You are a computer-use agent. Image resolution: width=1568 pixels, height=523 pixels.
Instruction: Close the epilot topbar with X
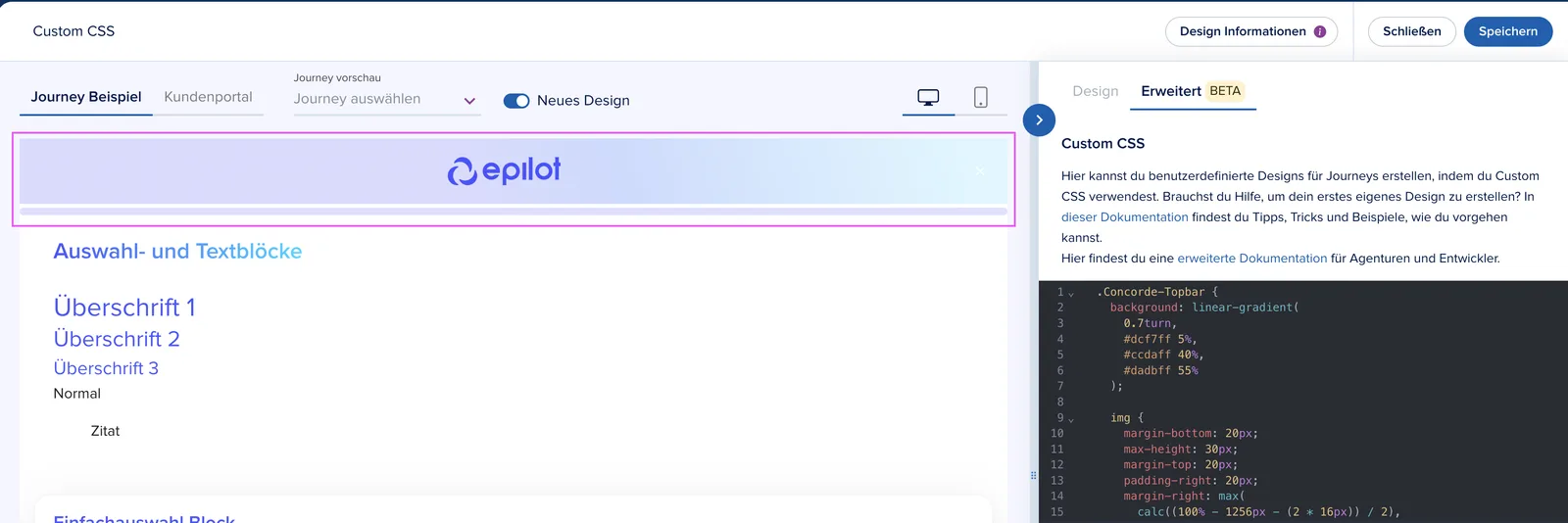(979, 171)
